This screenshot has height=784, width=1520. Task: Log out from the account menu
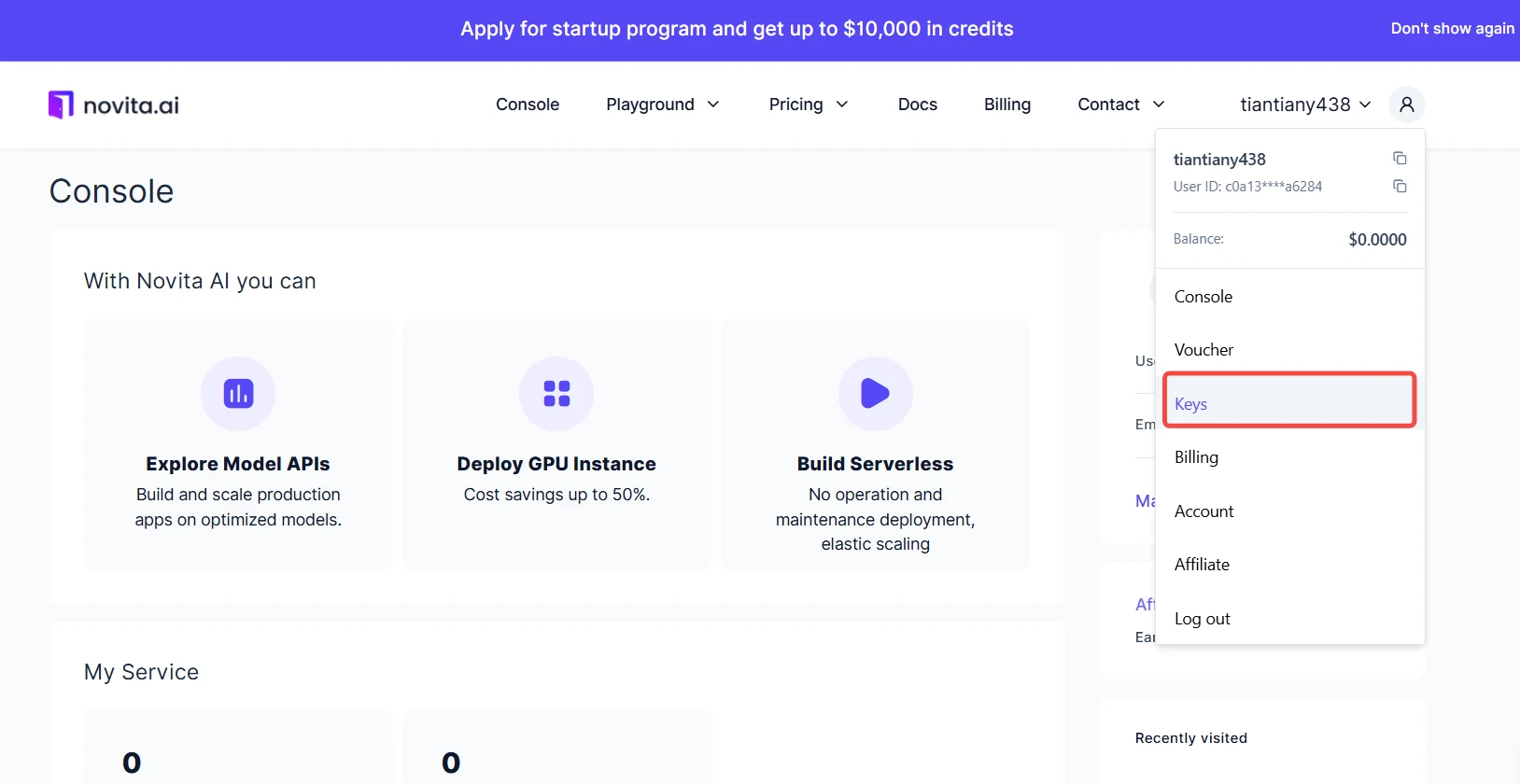[1289, 619]
